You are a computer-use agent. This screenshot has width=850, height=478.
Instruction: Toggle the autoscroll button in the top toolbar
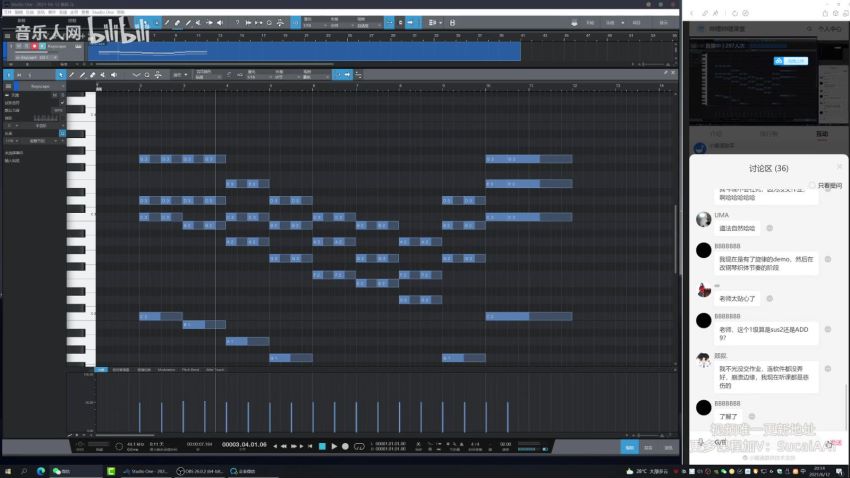click(410, 23)
